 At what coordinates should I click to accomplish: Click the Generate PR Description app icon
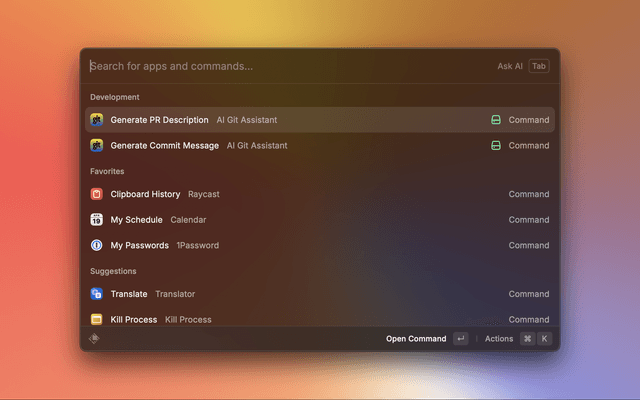[97, 120]
